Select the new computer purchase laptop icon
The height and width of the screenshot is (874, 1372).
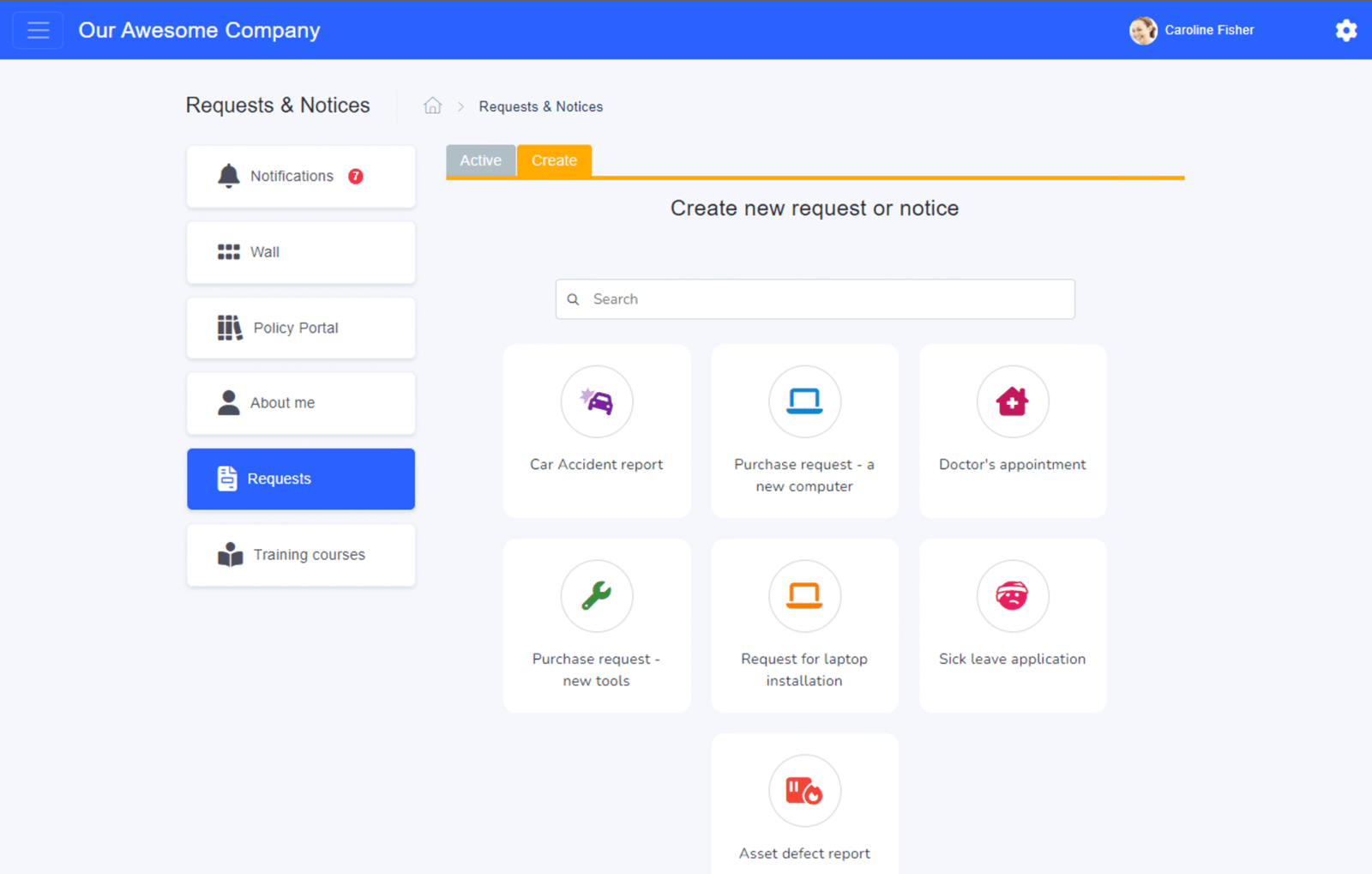click(x=804, y=401)
